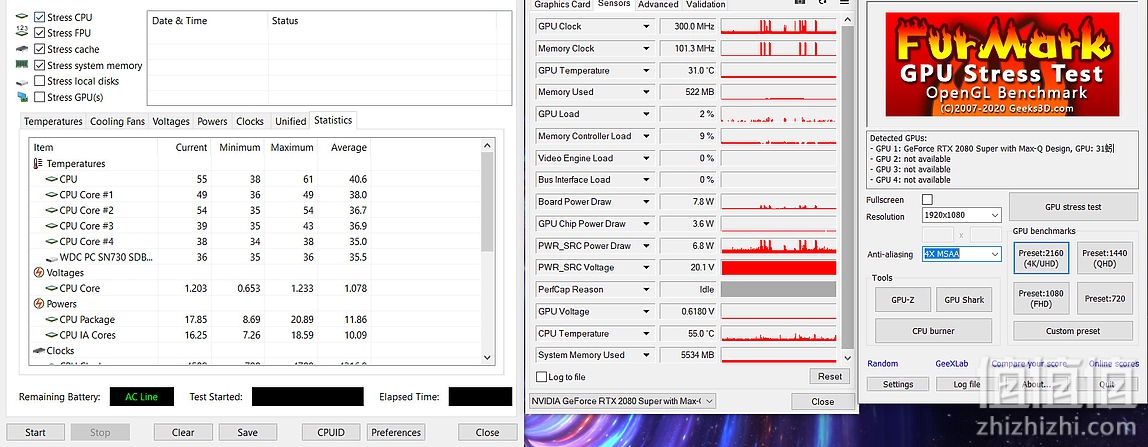
Task: Open the Anti-aliasing 4X MSAA dropdown
Action: pos(962,254)
